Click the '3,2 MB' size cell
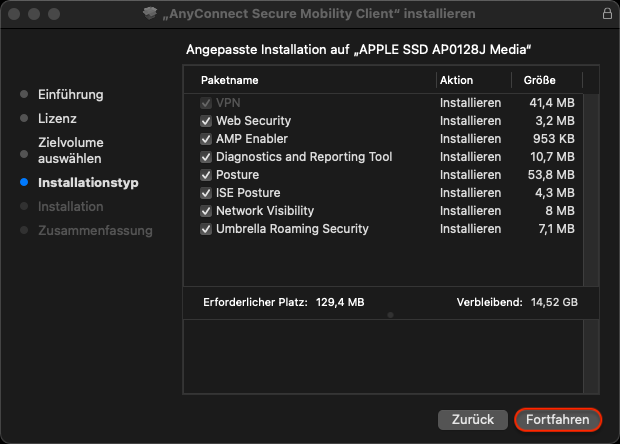Viewport: 620px width, 444px height. coord(555,121)
